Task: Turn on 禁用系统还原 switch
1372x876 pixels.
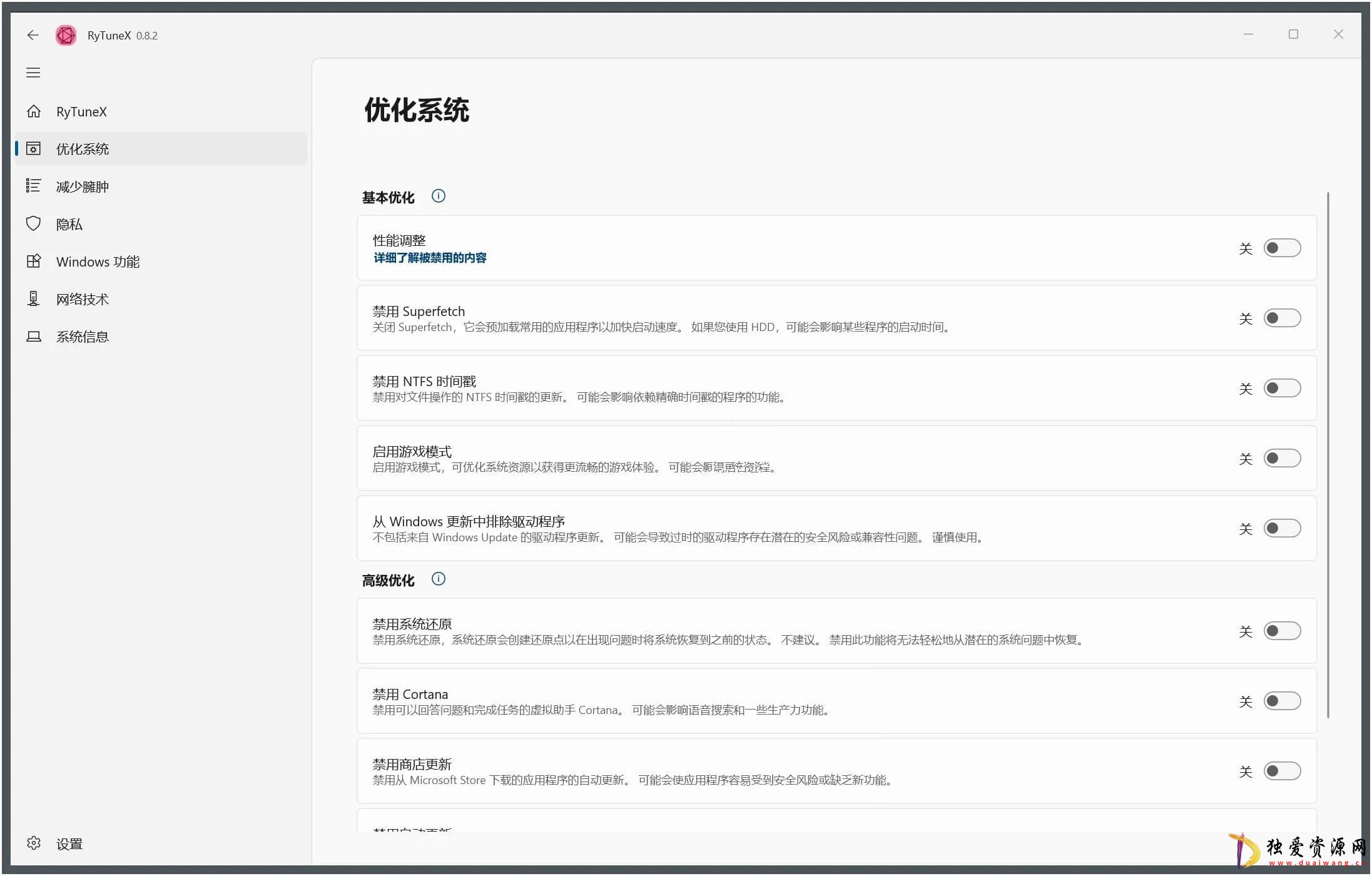Action: click(1282, 631)
